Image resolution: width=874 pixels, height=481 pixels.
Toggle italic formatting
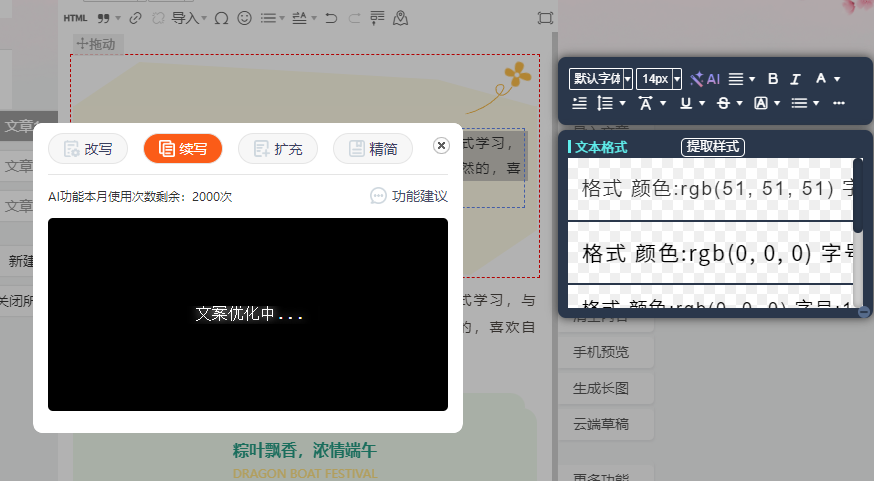tap(796, 79)
